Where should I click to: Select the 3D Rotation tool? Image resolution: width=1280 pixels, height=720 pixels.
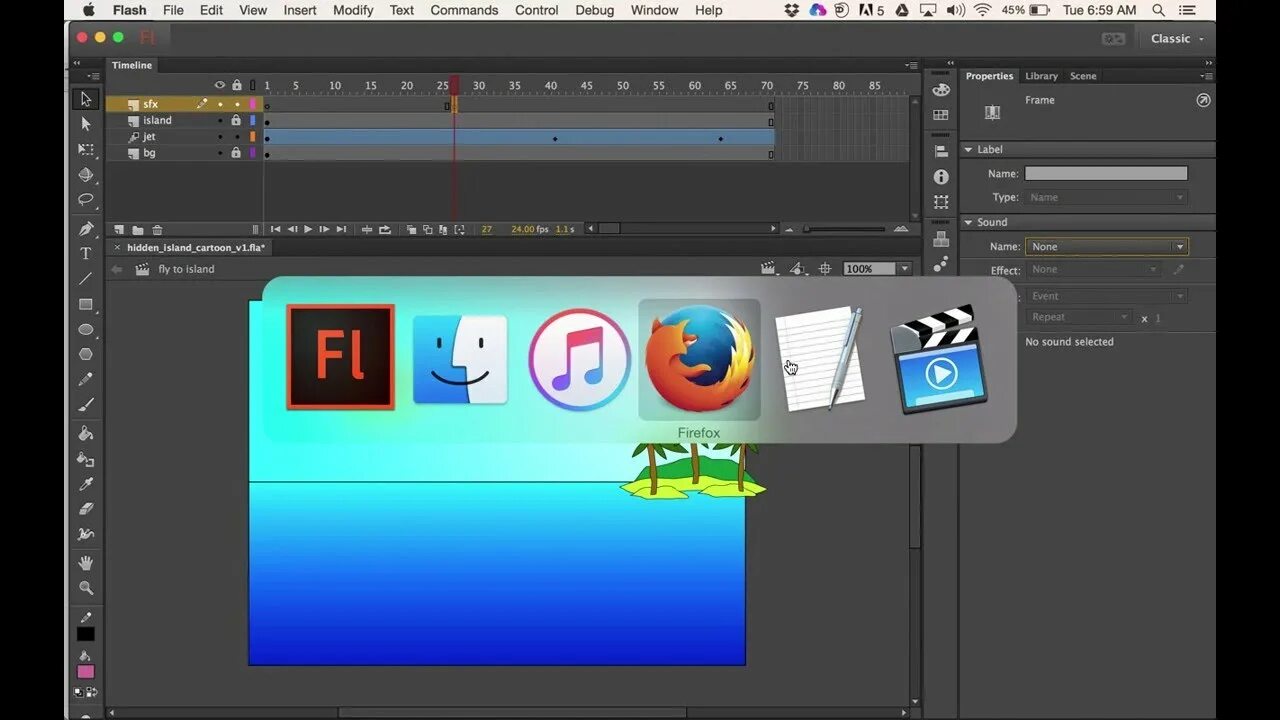(86, 175)
